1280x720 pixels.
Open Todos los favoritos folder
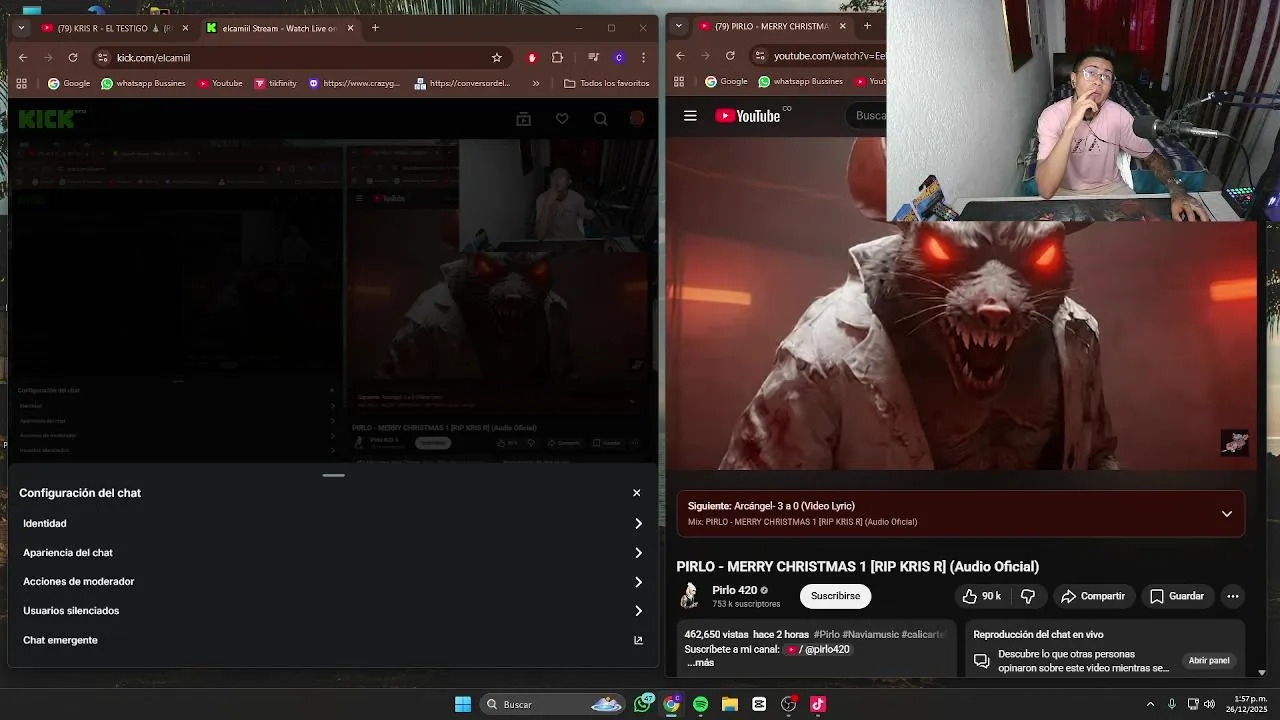click(607, 83)
